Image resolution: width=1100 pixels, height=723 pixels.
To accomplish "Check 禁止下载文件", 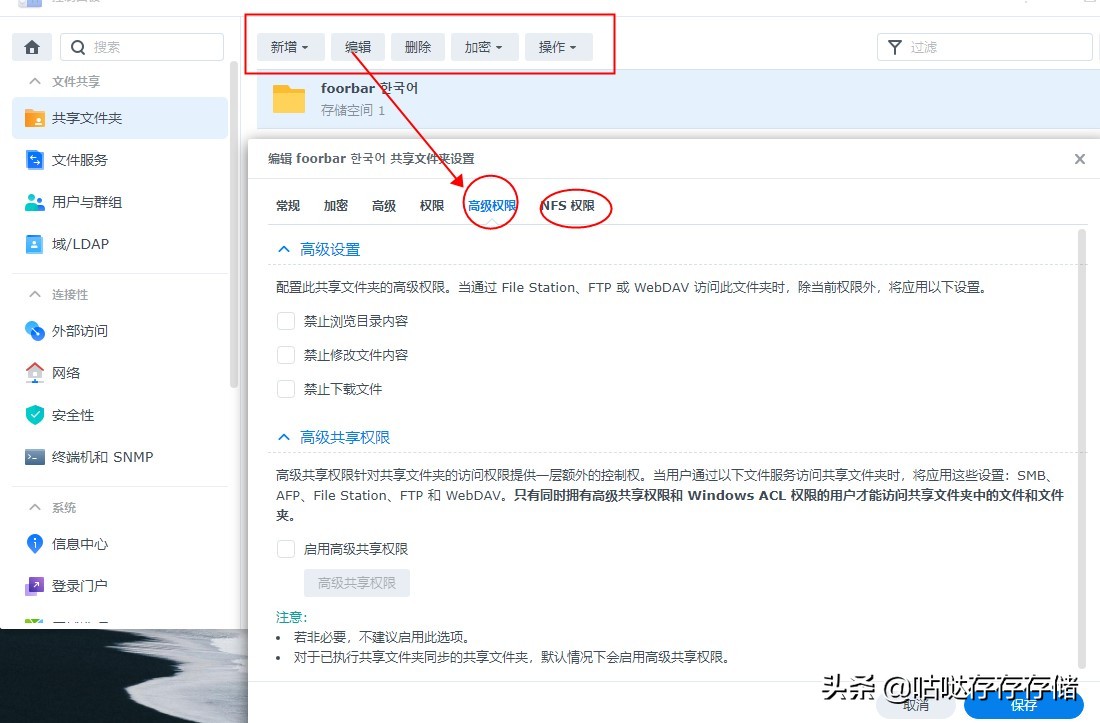I will click(x=285, y=389).
